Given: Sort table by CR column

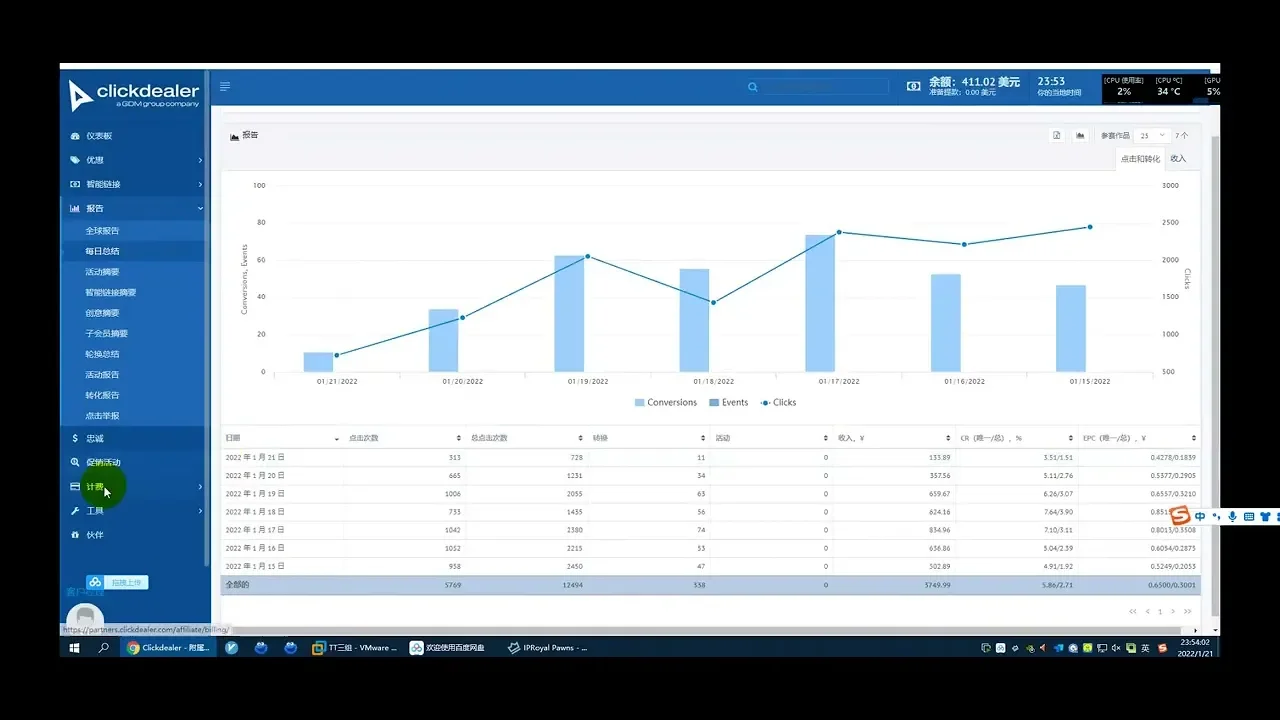Looking at the screenshot, I should (x=1017, y=438).
